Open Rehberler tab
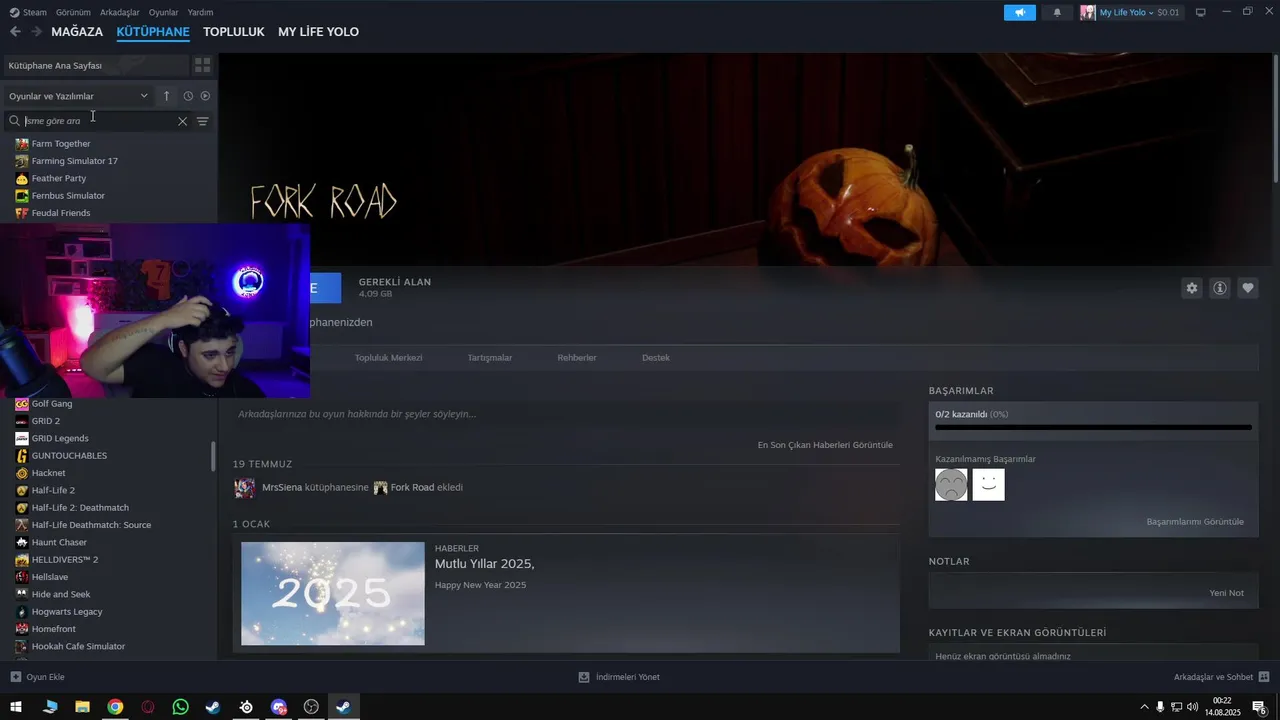The width and height of the screenshot is (1280, 720). tap(577, 358)
